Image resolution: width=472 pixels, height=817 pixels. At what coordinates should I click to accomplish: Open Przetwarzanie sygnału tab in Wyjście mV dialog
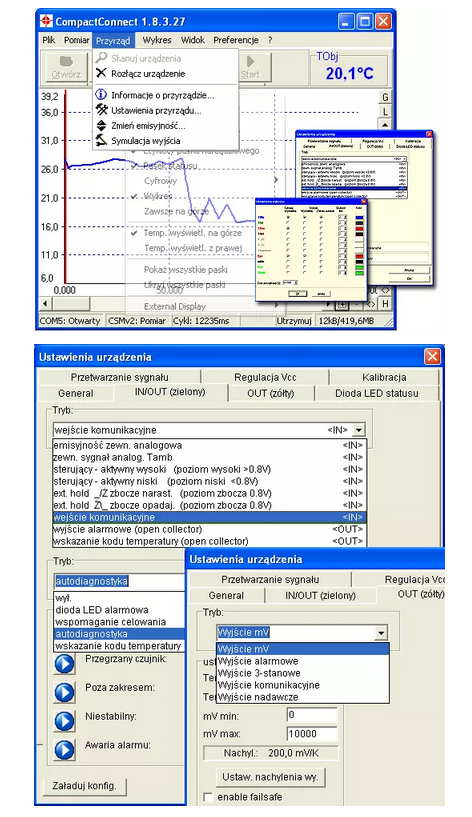pyautogui.click(x=270, y=579)
